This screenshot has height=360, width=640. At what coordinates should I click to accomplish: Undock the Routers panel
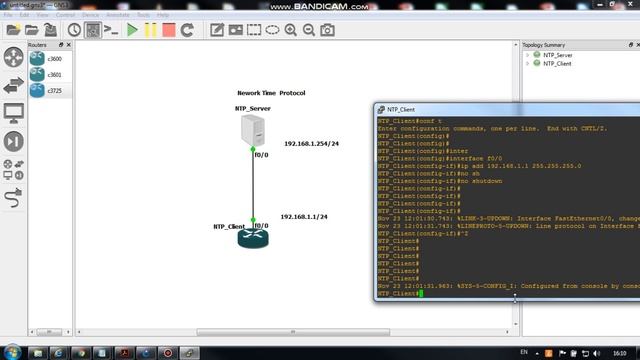click(x=61, y=45)
